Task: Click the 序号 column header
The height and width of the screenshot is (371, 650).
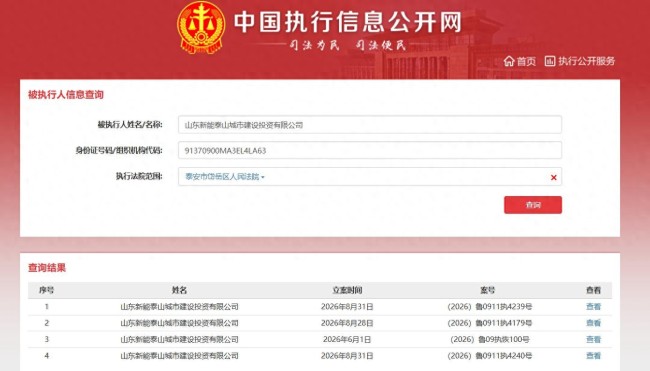Action: point(46,290)
